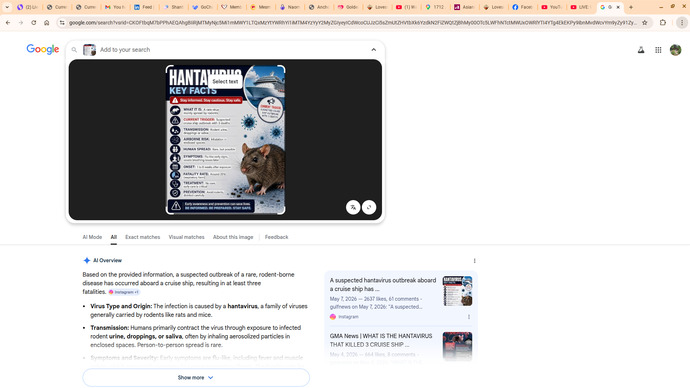Open the tab search dropdown arrow
Image resolution: width=690 pixels, height=388 pixels.
coord(7,7)
